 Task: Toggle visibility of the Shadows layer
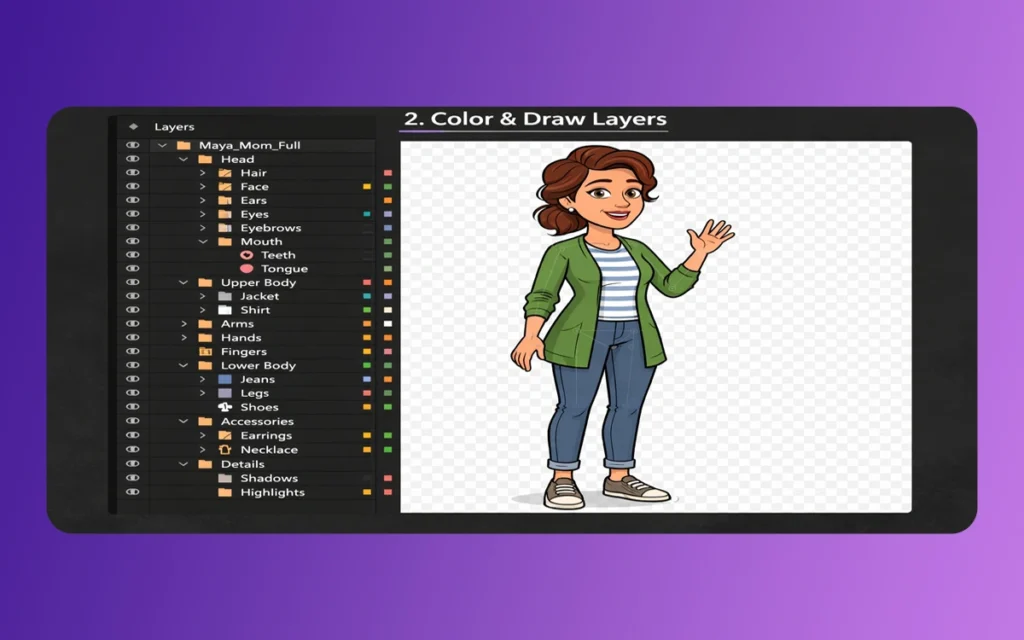point(133,478)
